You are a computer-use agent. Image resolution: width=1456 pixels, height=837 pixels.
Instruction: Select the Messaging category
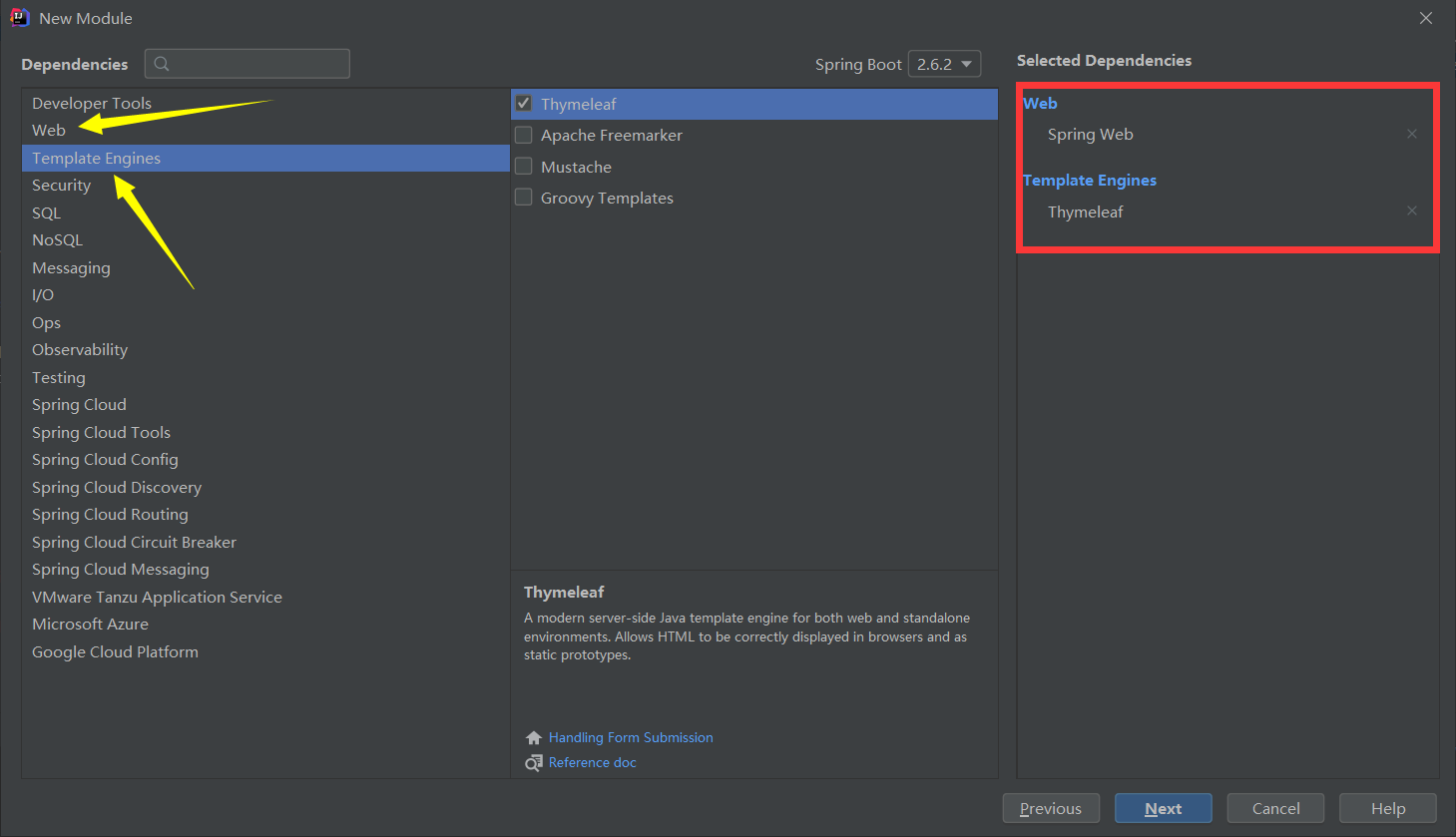[265, 267]
